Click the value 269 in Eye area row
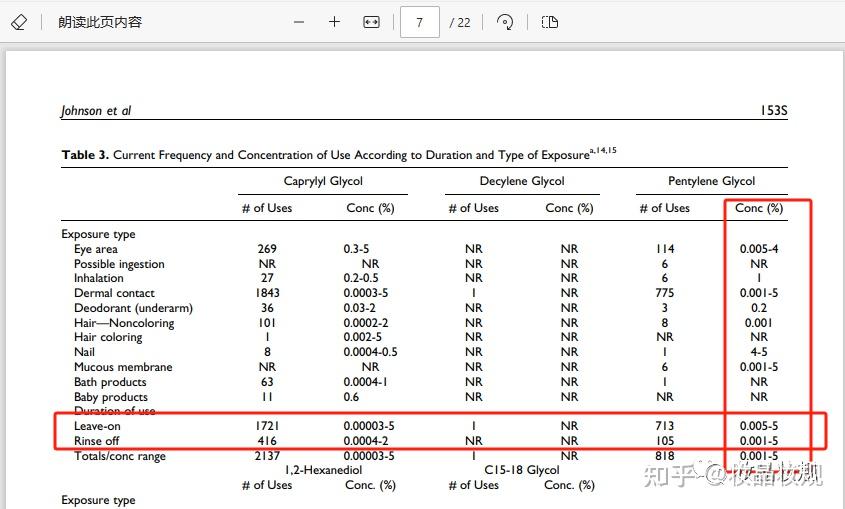Screen dimensions: 845x509 click(x=267, y=249)
